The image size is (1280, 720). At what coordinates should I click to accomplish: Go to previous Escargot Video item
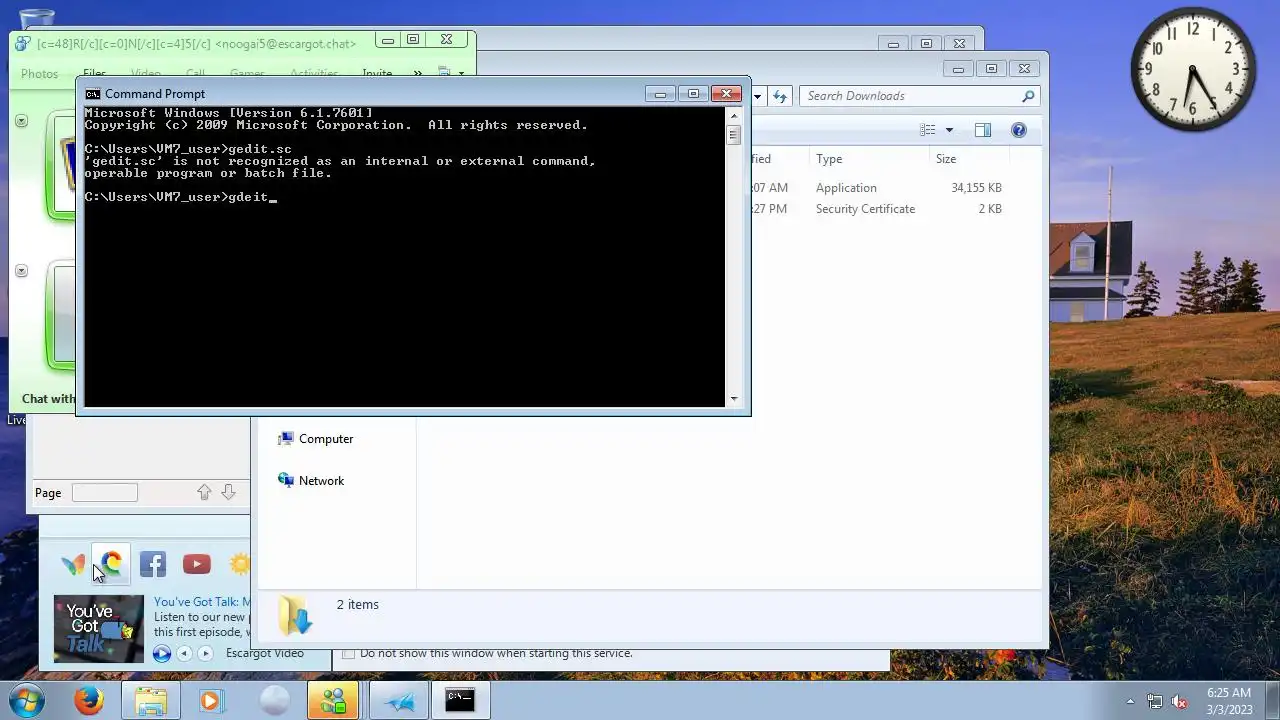[184, 653]
